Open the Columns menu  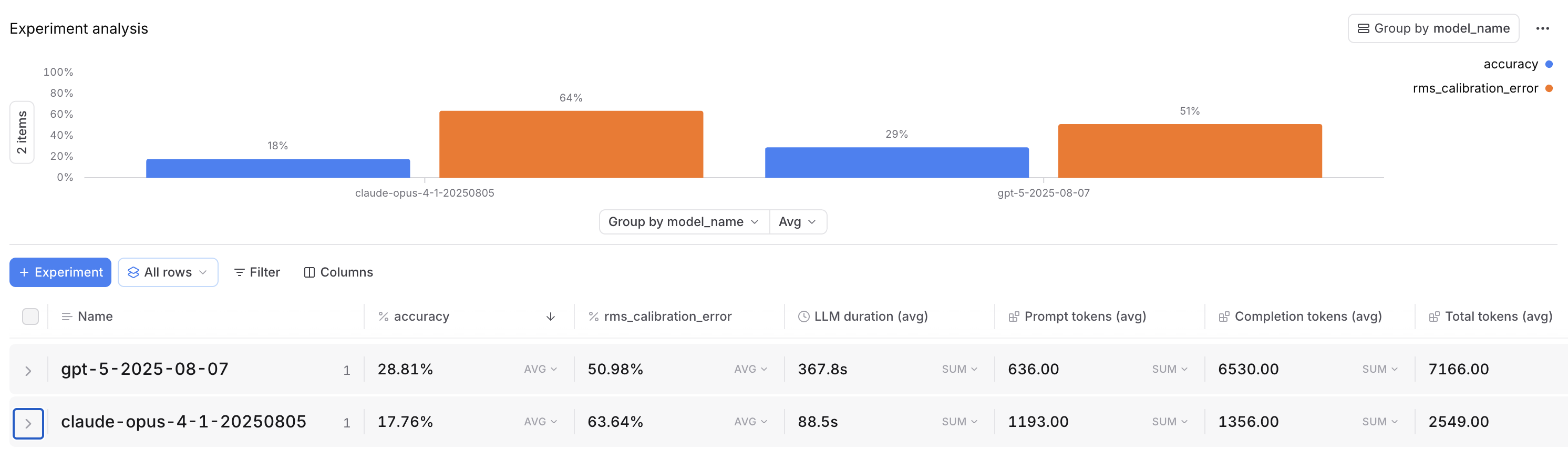pos(338,272)
